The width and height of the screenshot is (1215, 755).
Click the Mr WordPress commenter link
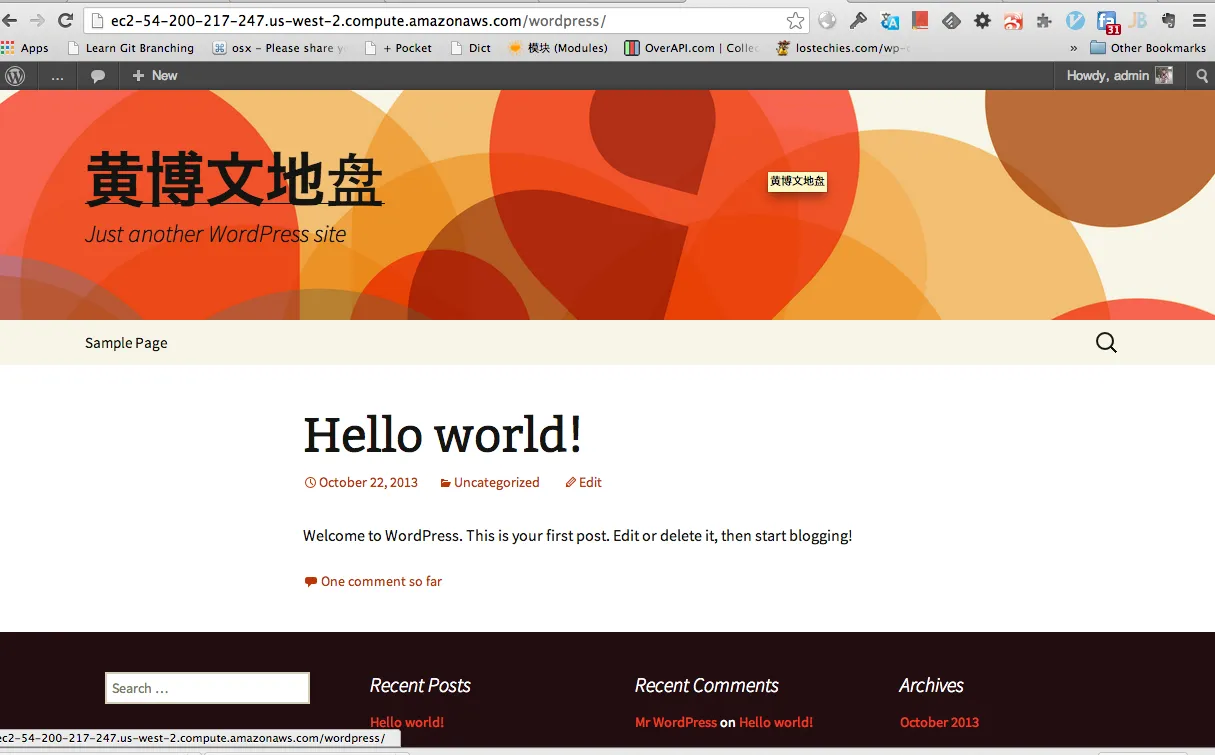pos(676,722)
